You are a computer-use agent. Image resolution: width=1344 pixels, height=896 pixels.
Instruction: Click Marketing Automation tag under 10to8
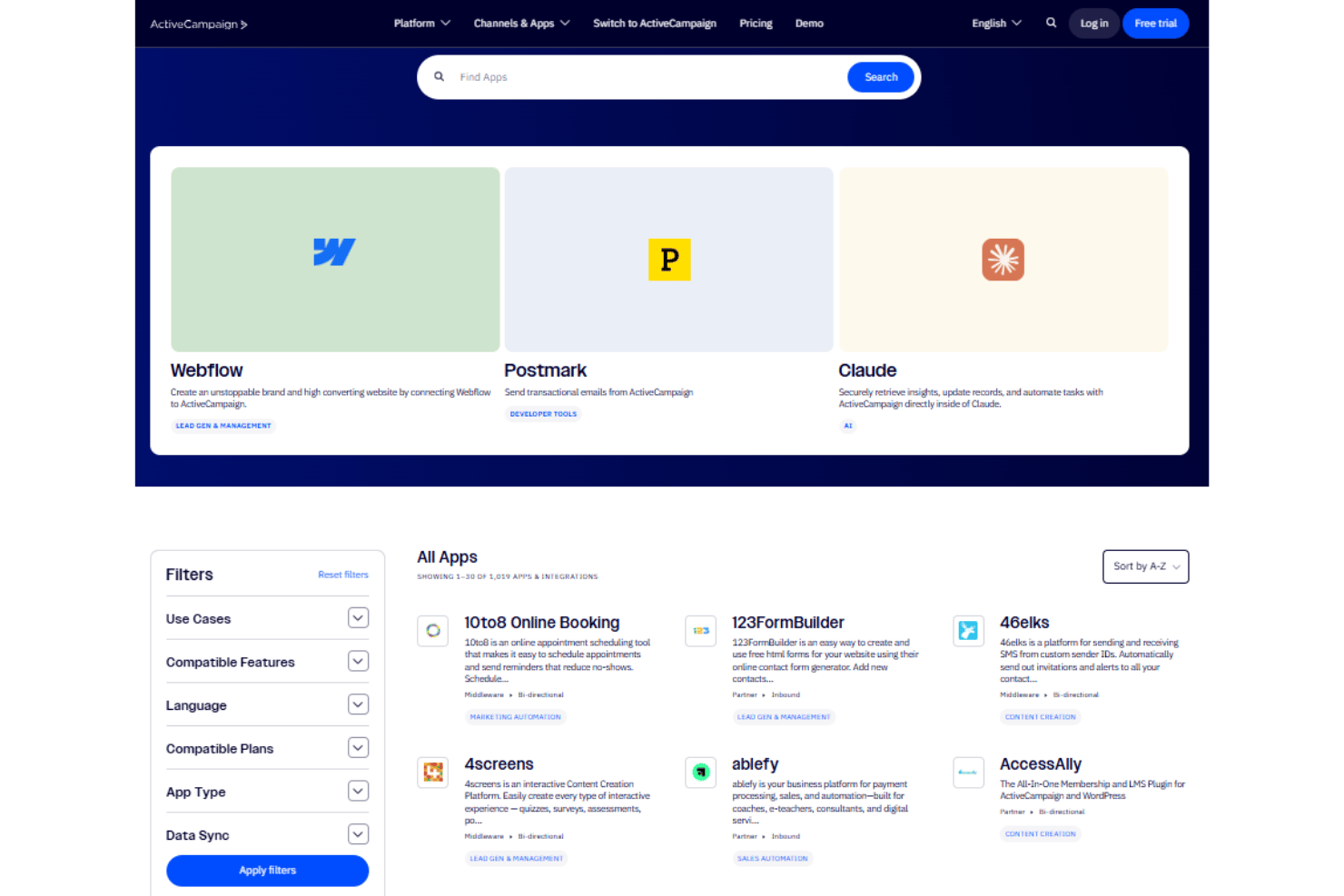pos(515,717)
